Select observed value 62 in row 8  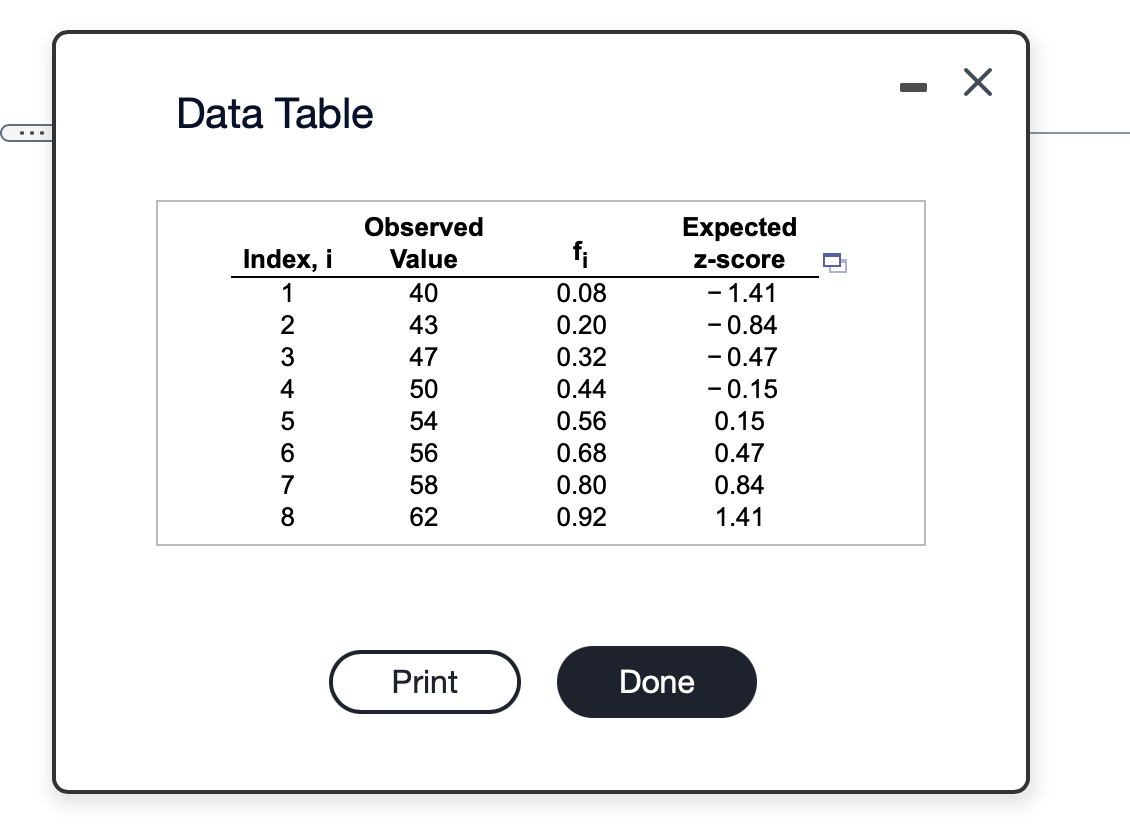pos(423,517)
